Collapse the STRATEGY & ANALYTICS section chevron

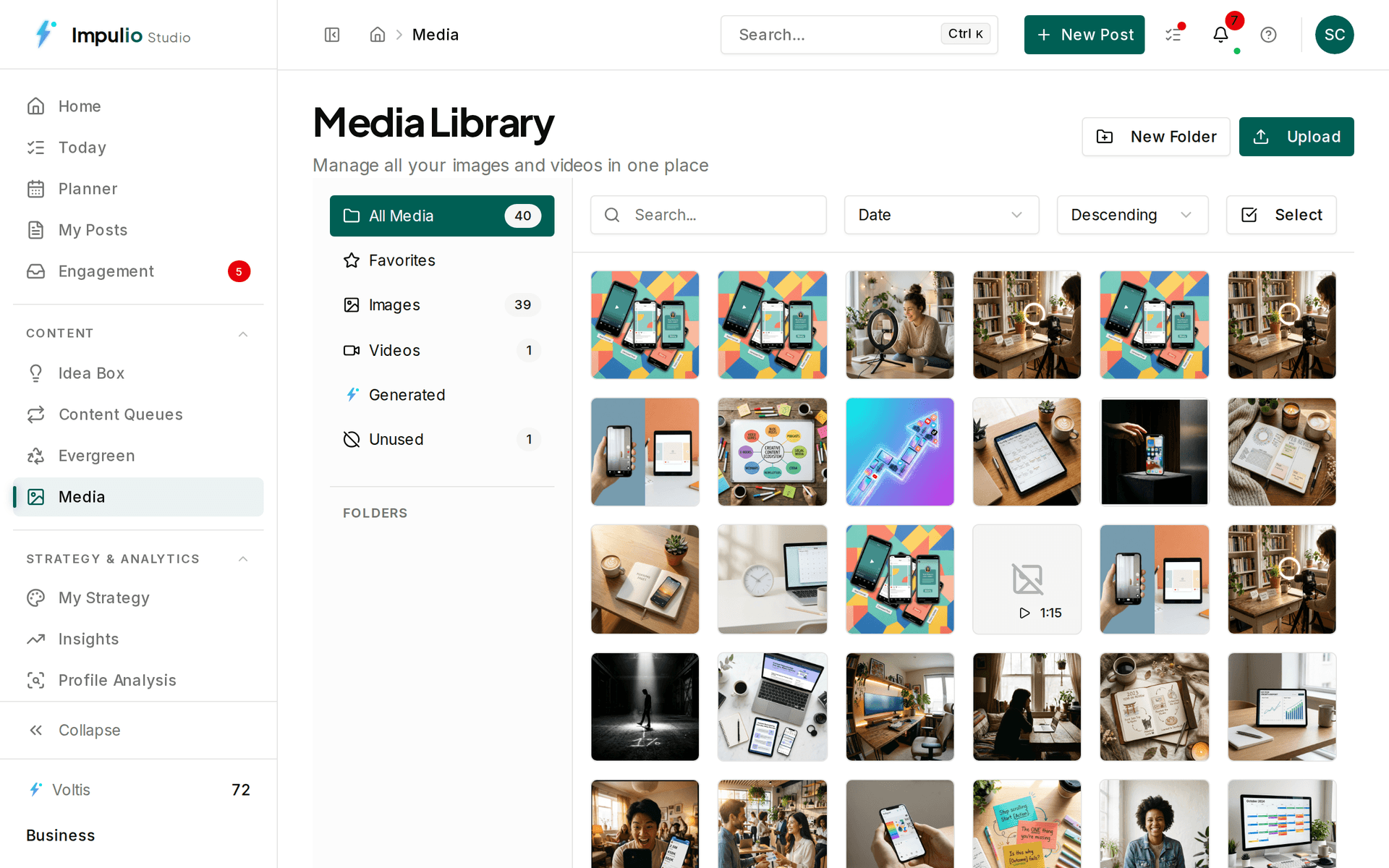point(243,559)
